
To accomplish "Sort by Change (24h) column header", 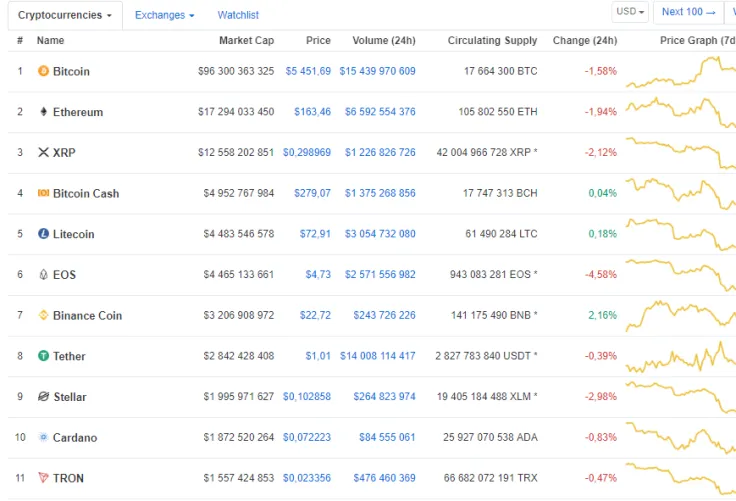I will pos(584,41).
